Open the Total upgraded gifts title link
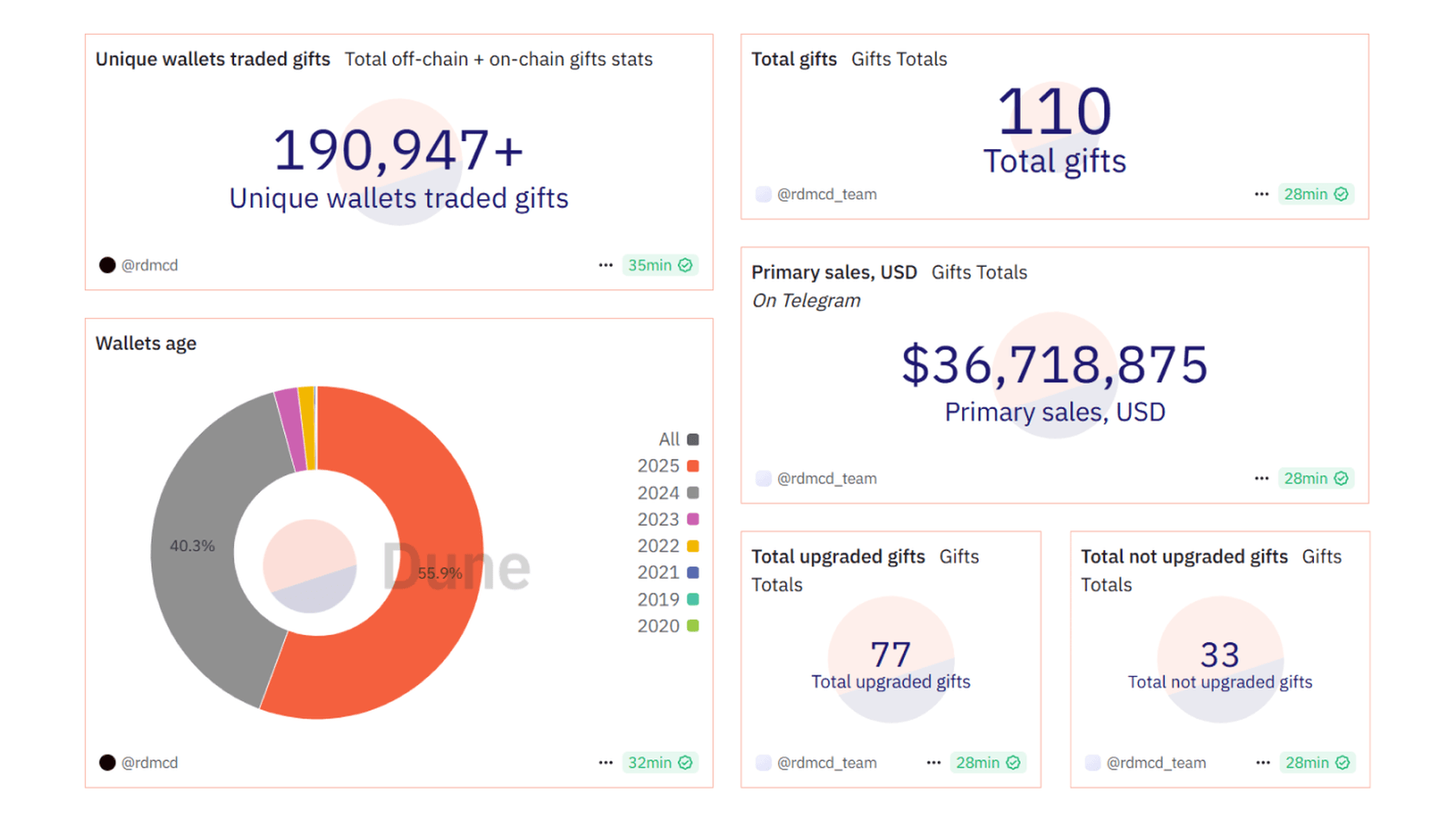This screenshot has height=818, width=1456. coord(838,556)
